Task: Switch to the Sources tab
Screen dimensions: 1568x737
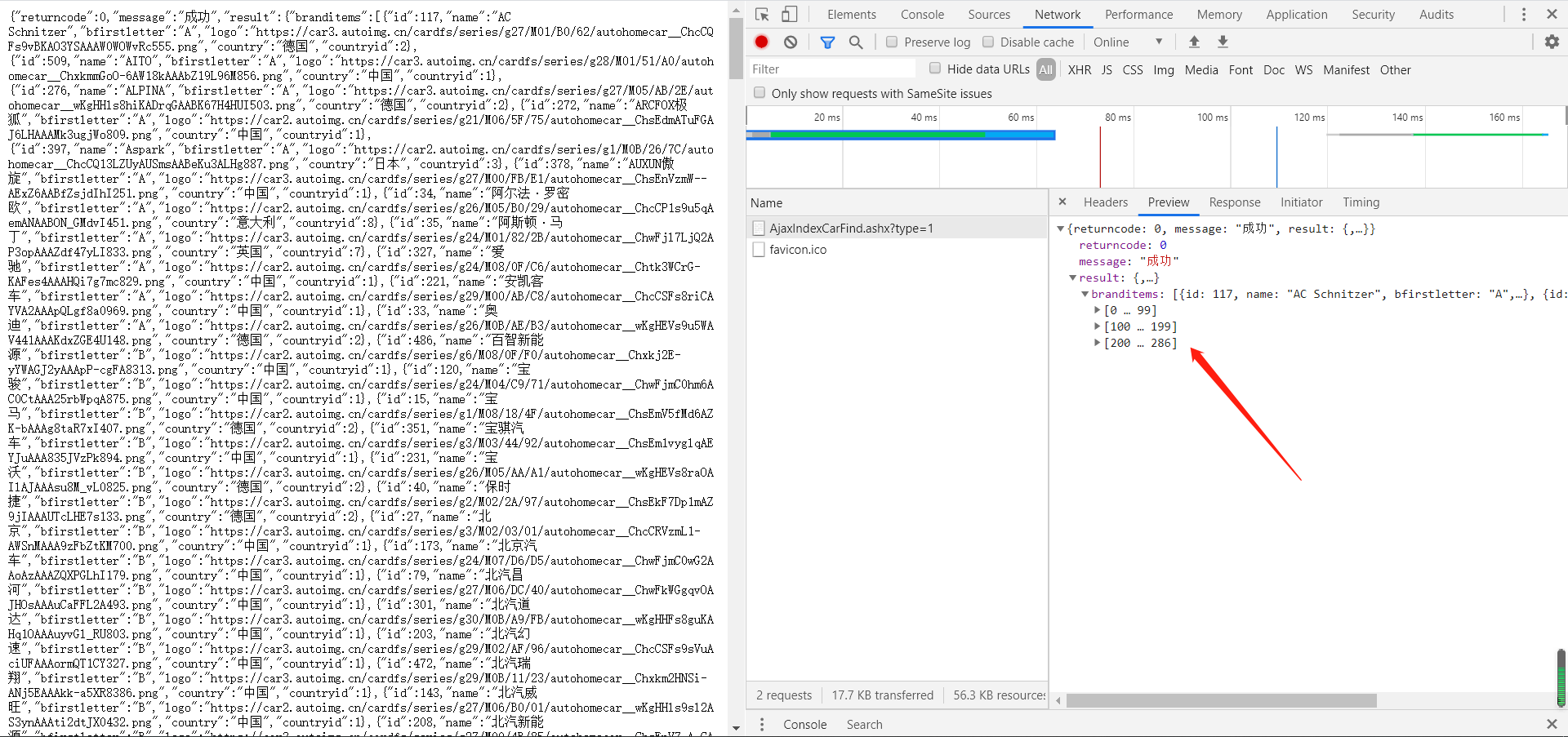Action: point(989,15)
